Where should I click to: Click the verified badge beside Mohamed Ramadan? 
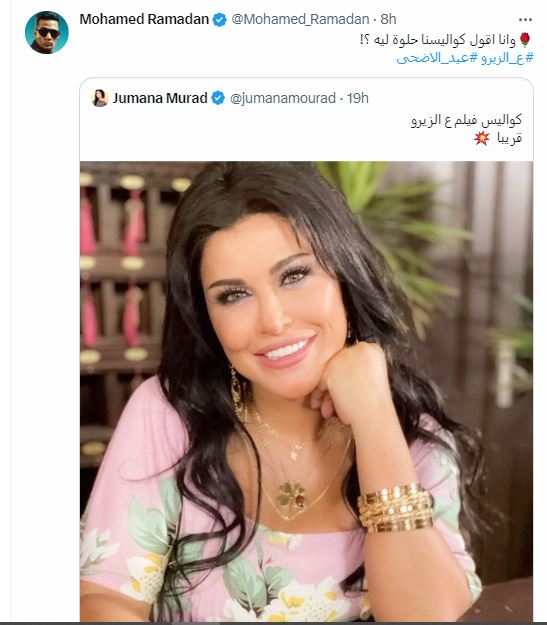pyautogui.click(x=219, y=19)
